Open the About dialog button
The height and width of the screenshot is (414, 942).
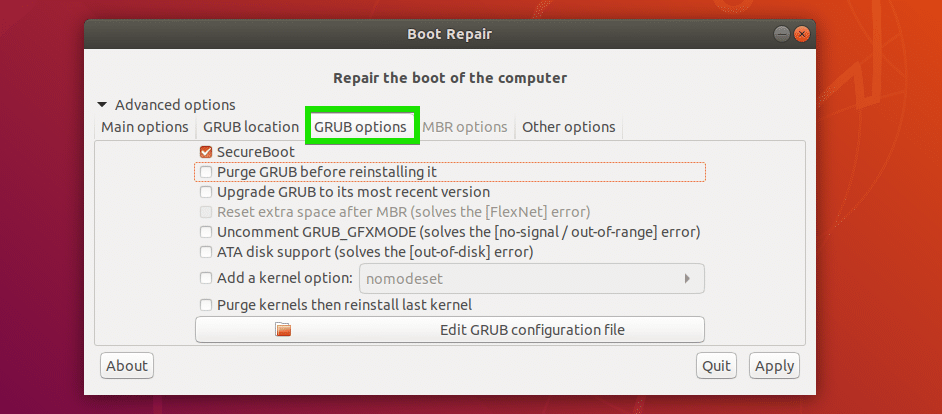[127, 366]
